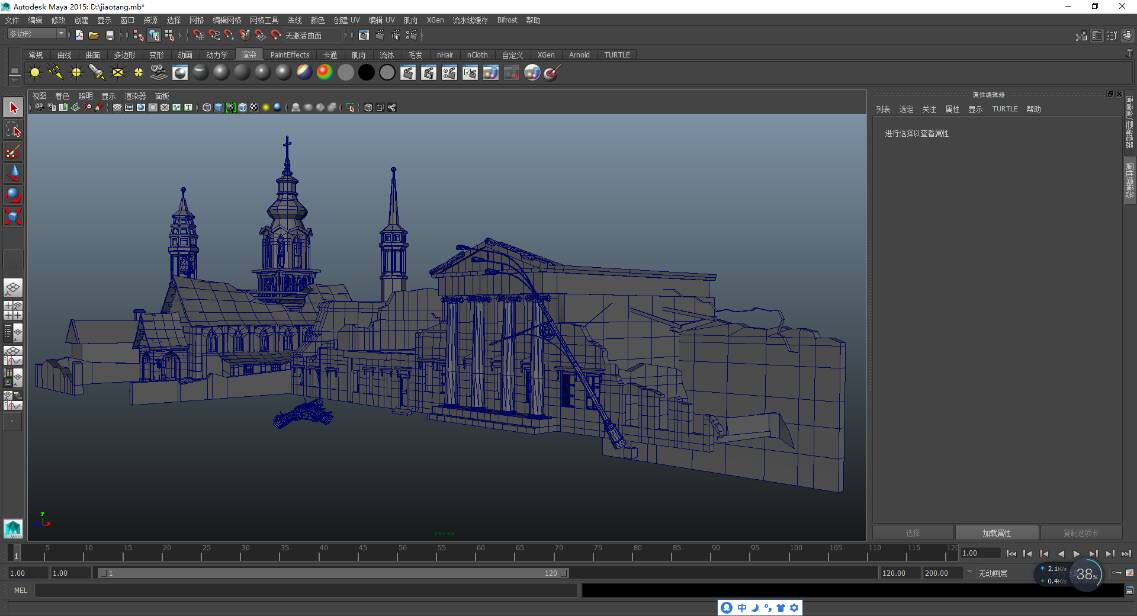Image resolution: width=1137 pixels, height=616 pixels.
Task: Toggle the Attribute Editor panel icon
Action: (1097, 35)
